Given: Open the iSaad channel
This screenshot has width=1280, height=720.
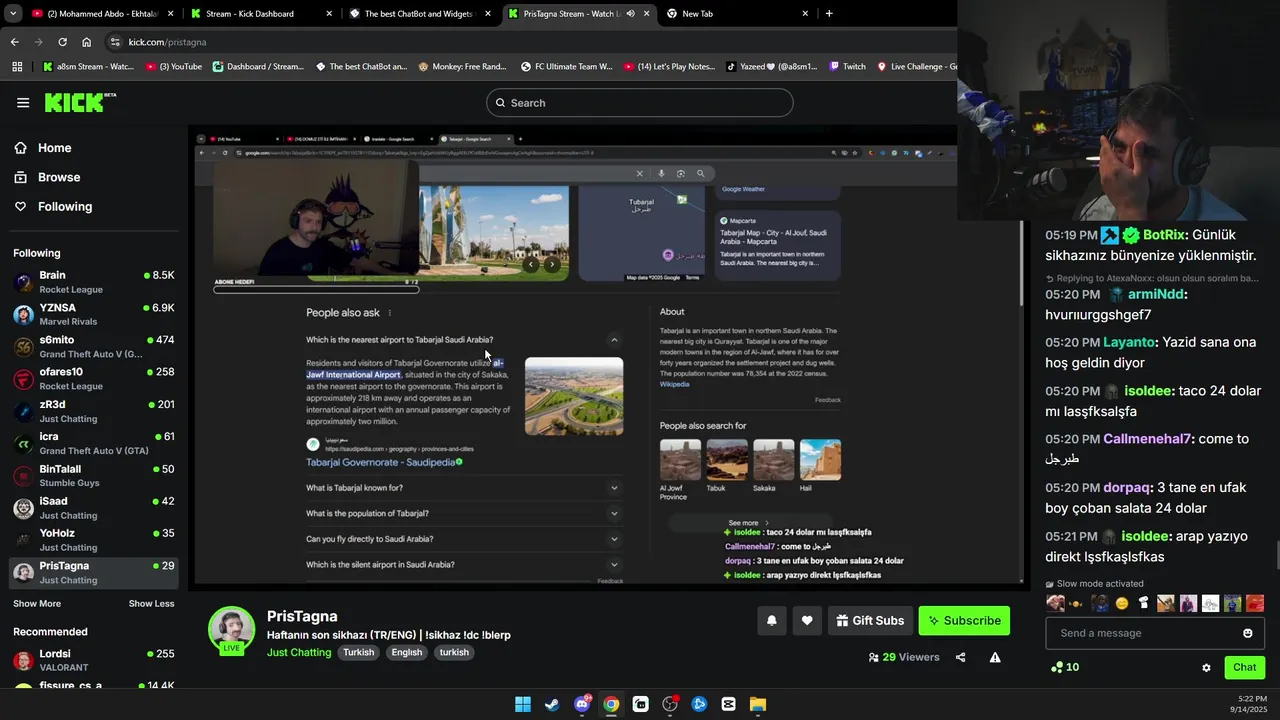Looking at the screenshot, I should pos(94,508).
